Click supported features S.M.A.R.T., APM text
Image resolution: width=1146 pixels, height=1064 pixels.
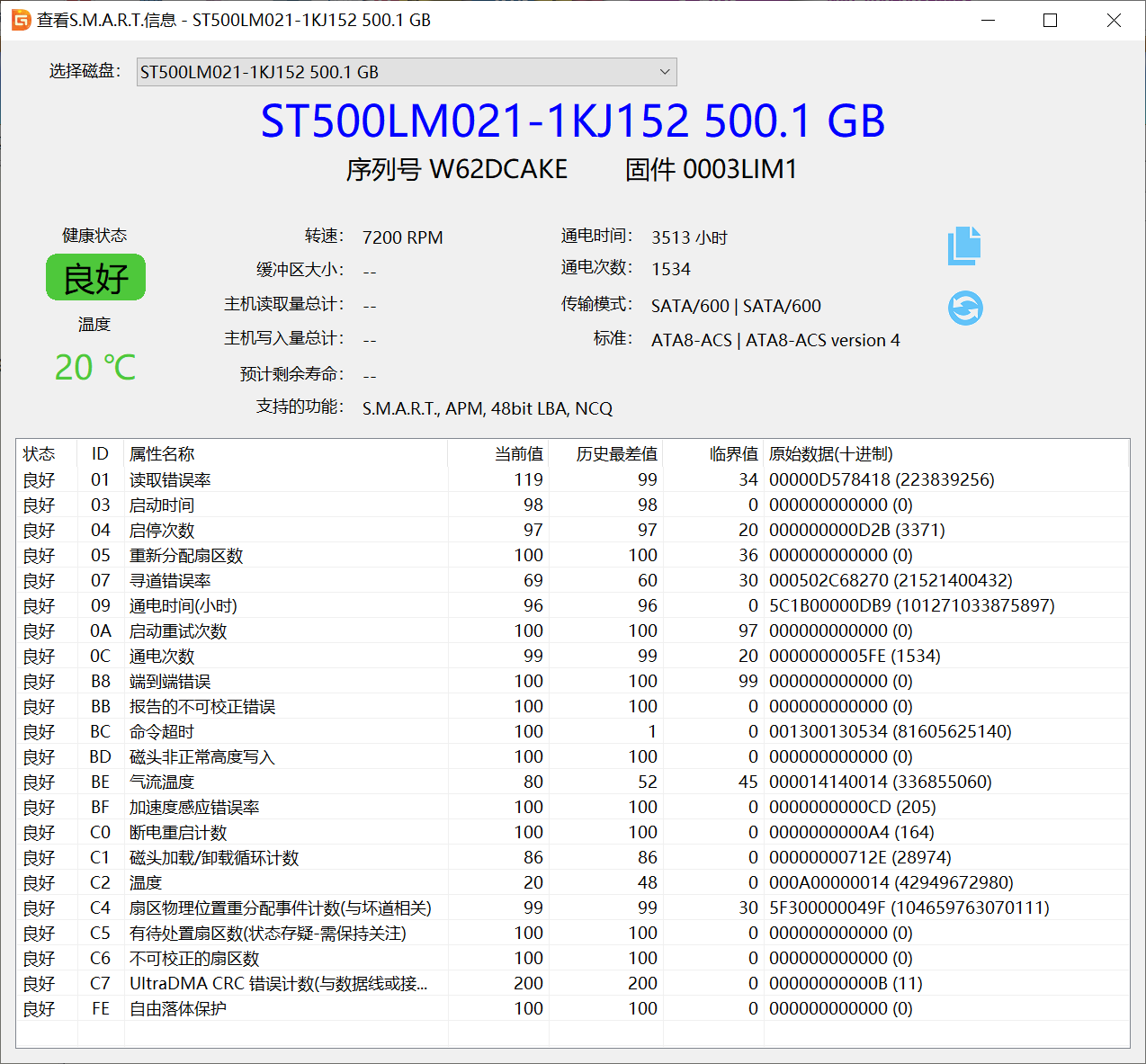(488, 408)
